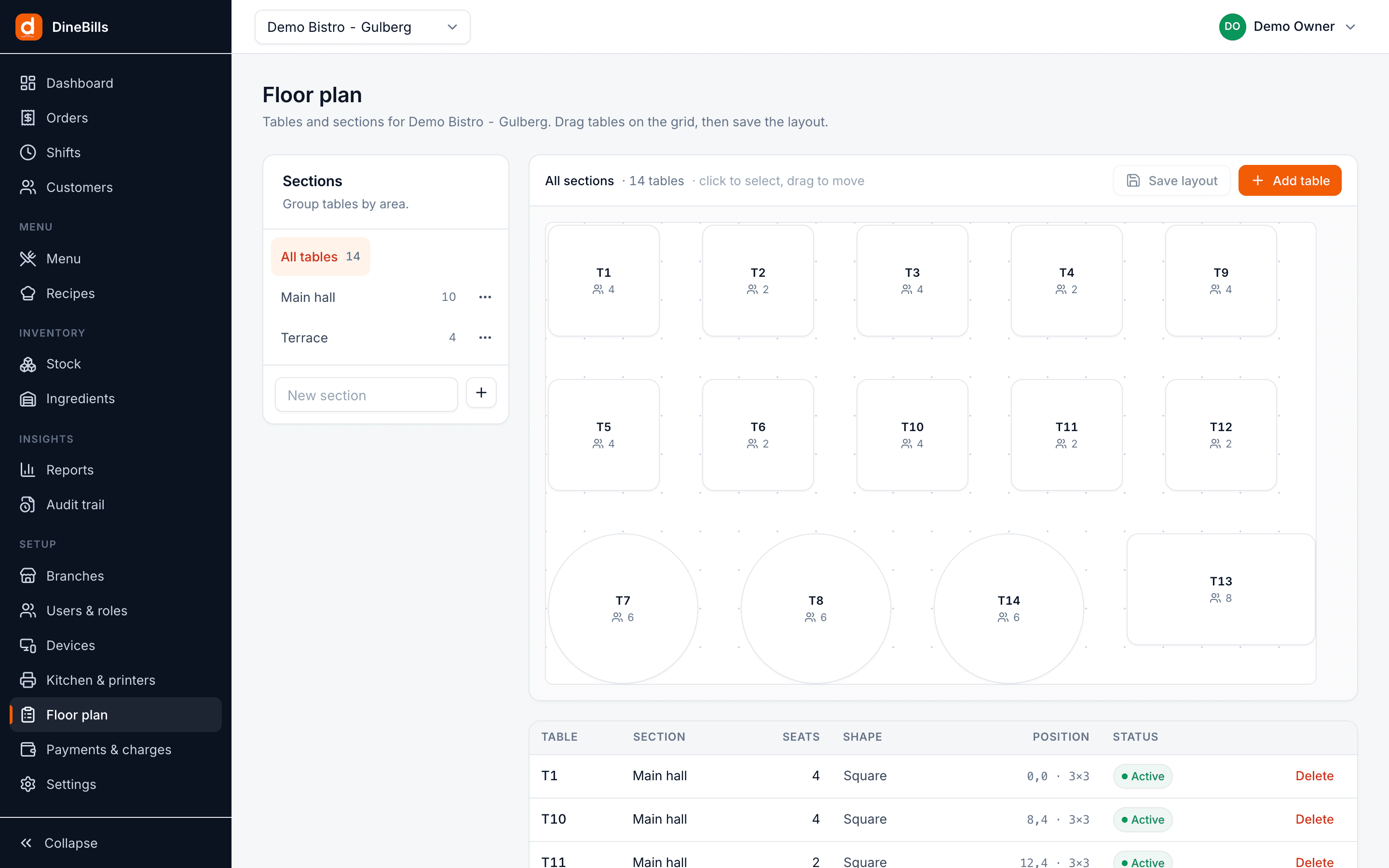
Task: Open the Main hall section options menu
Action: (485, 297)
